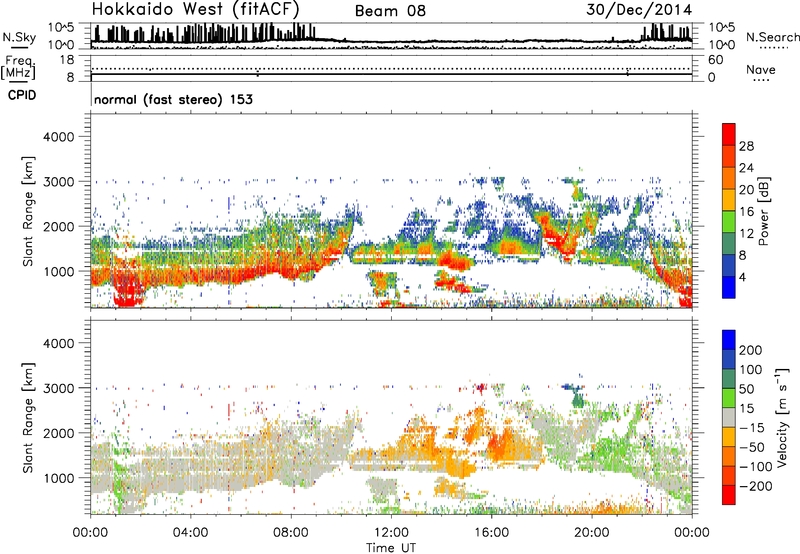
Task: Click the "N.Search" legend label
Action: [x=772, y=37]
